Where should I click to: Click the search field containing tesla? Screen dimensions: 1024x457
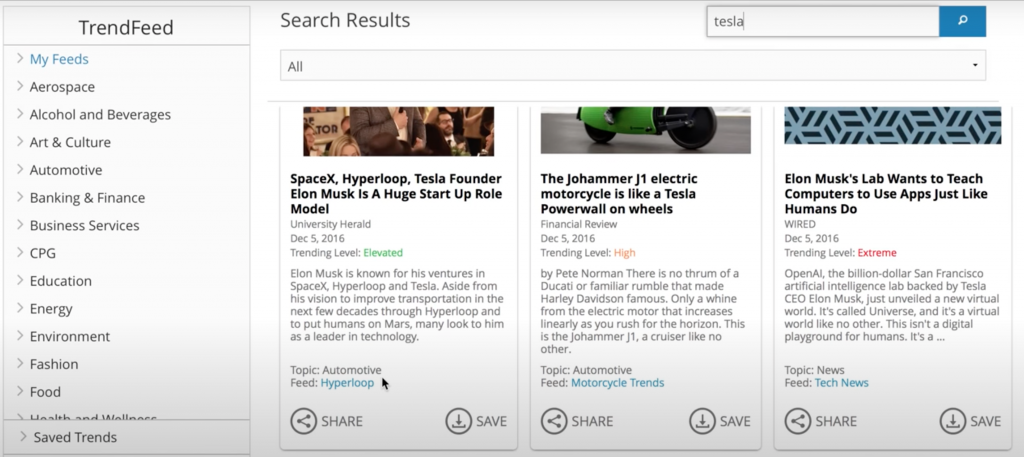(822, 21)
